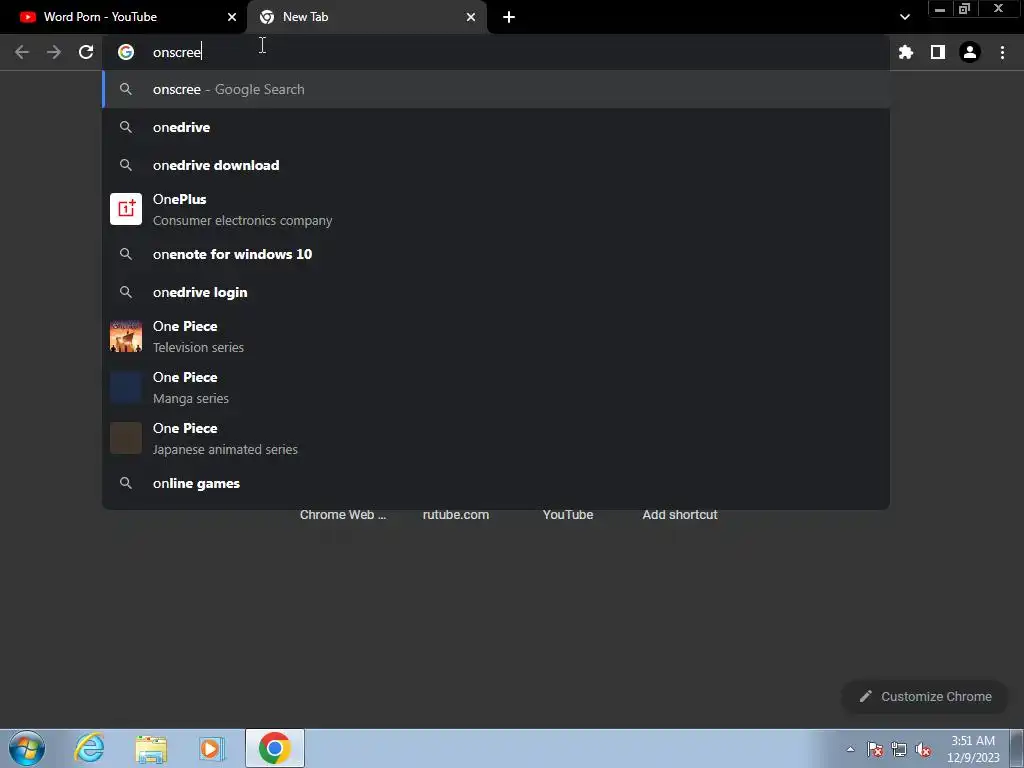Click the Chrome taskbar icon

click(275, 748)
